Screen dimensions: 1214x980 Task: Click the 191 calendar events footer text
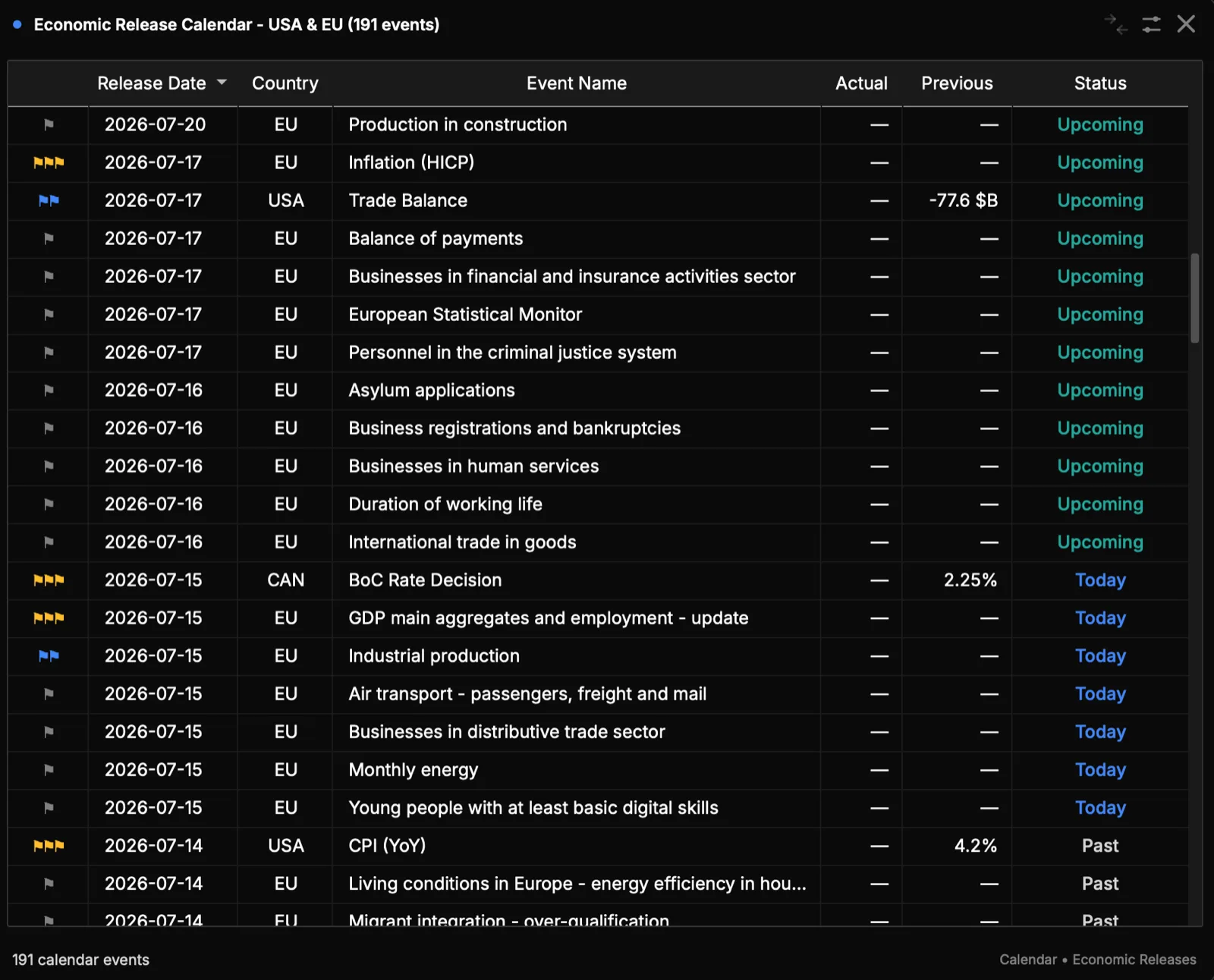(x=80, y=960)
